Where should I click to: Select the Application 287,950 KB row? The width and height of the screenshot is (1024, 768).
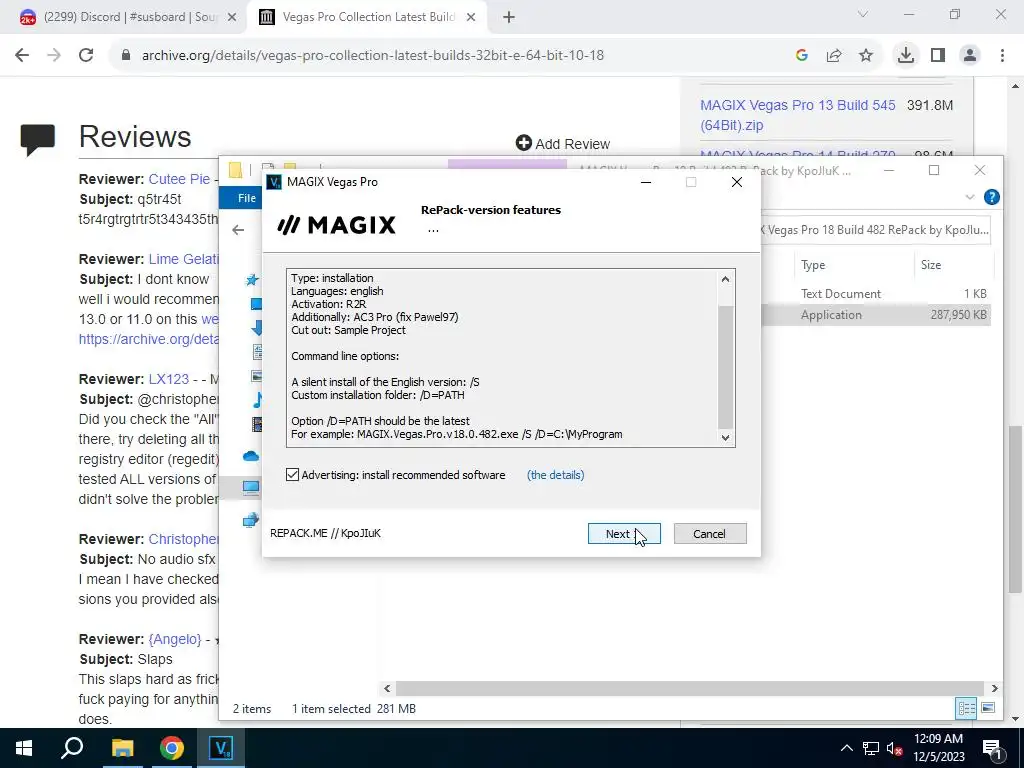[876, 315]
